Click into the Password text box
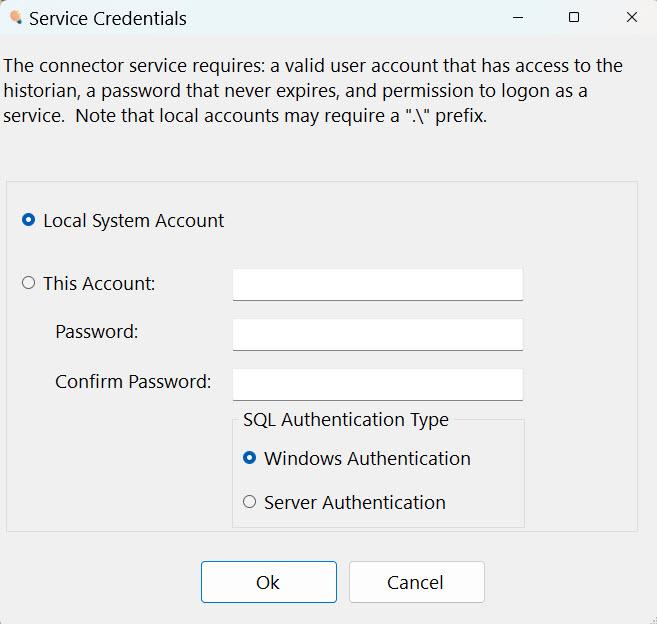The image size is (657, 624). point(378,334)
